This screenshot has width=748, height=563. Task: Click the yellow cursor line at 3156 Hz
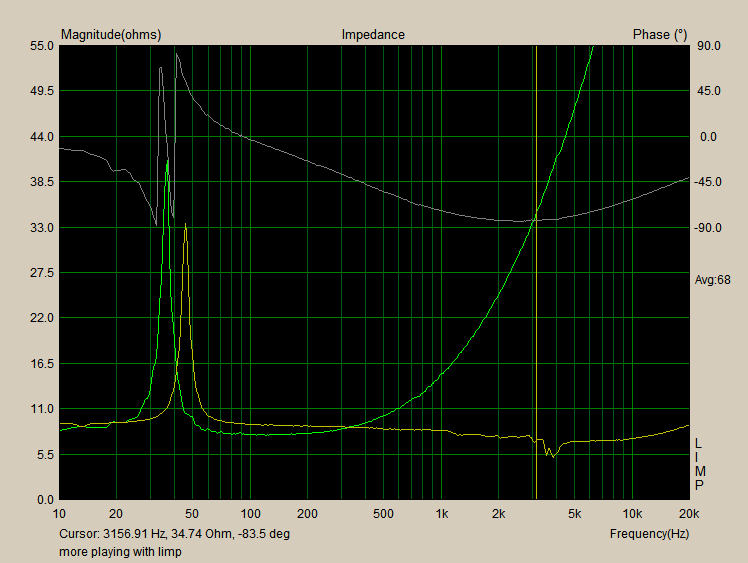coord(536,272)
